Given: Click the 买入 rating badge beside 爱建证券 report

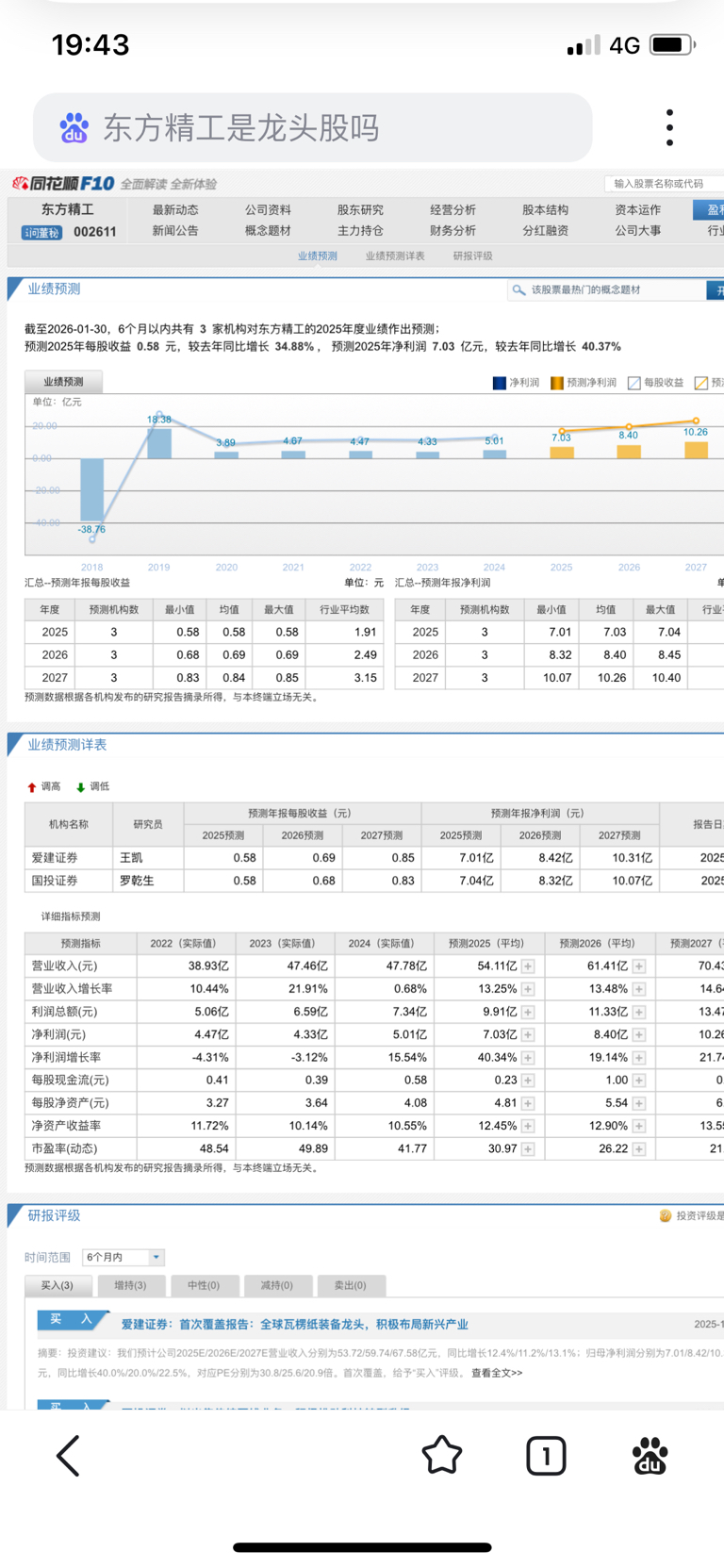Looking at the screenshot, I should (x=72, y=1320).
